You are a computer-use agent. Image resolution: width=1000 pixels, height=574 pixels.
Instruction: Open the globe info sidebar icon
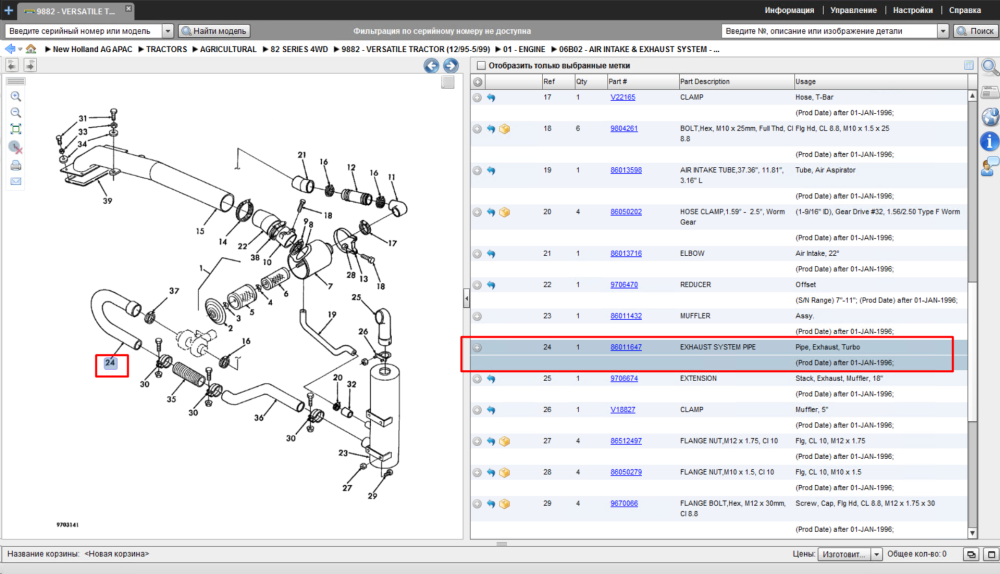(x=990, y=117)
